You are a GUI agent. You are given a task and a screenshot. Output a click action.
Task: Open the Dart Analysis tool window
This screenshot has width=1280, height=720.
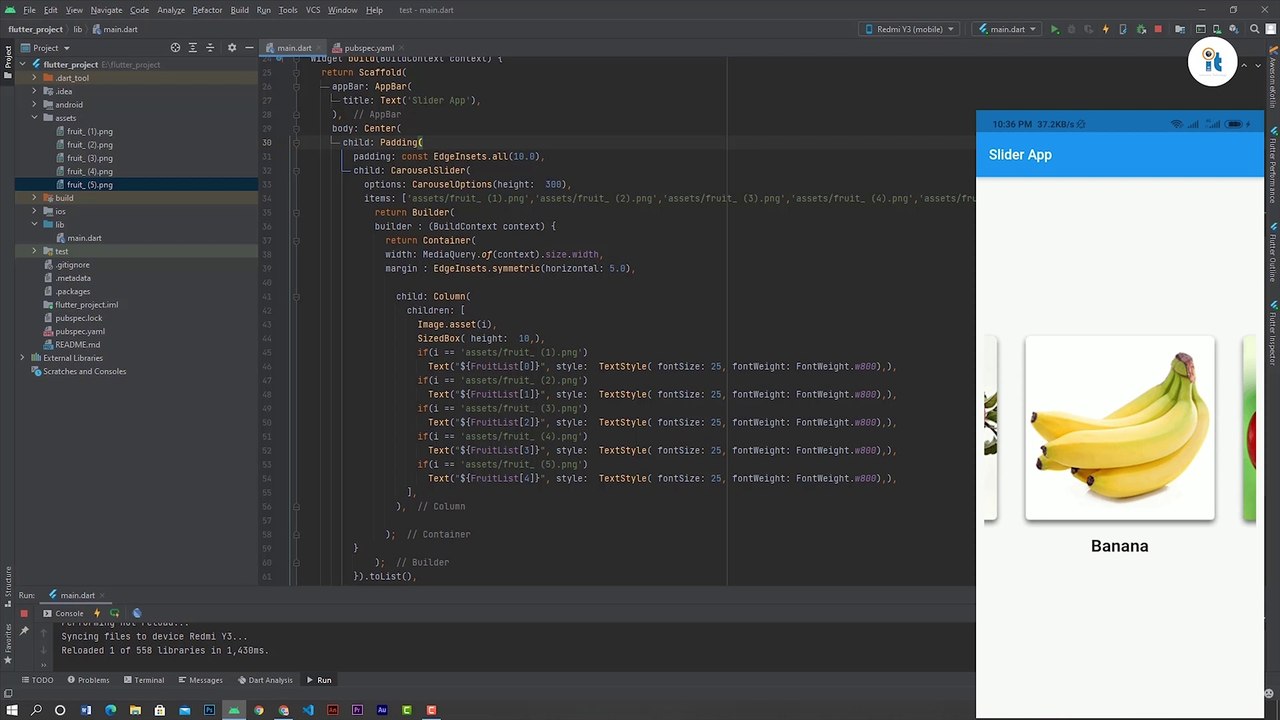click(x=265, y=680)
